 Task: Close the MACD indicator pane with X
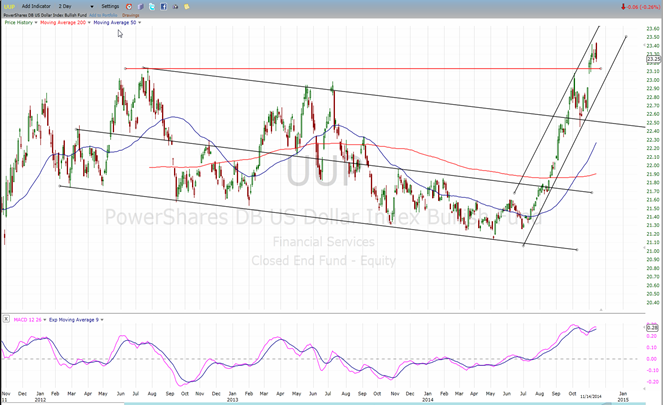(x=6, y=319)
